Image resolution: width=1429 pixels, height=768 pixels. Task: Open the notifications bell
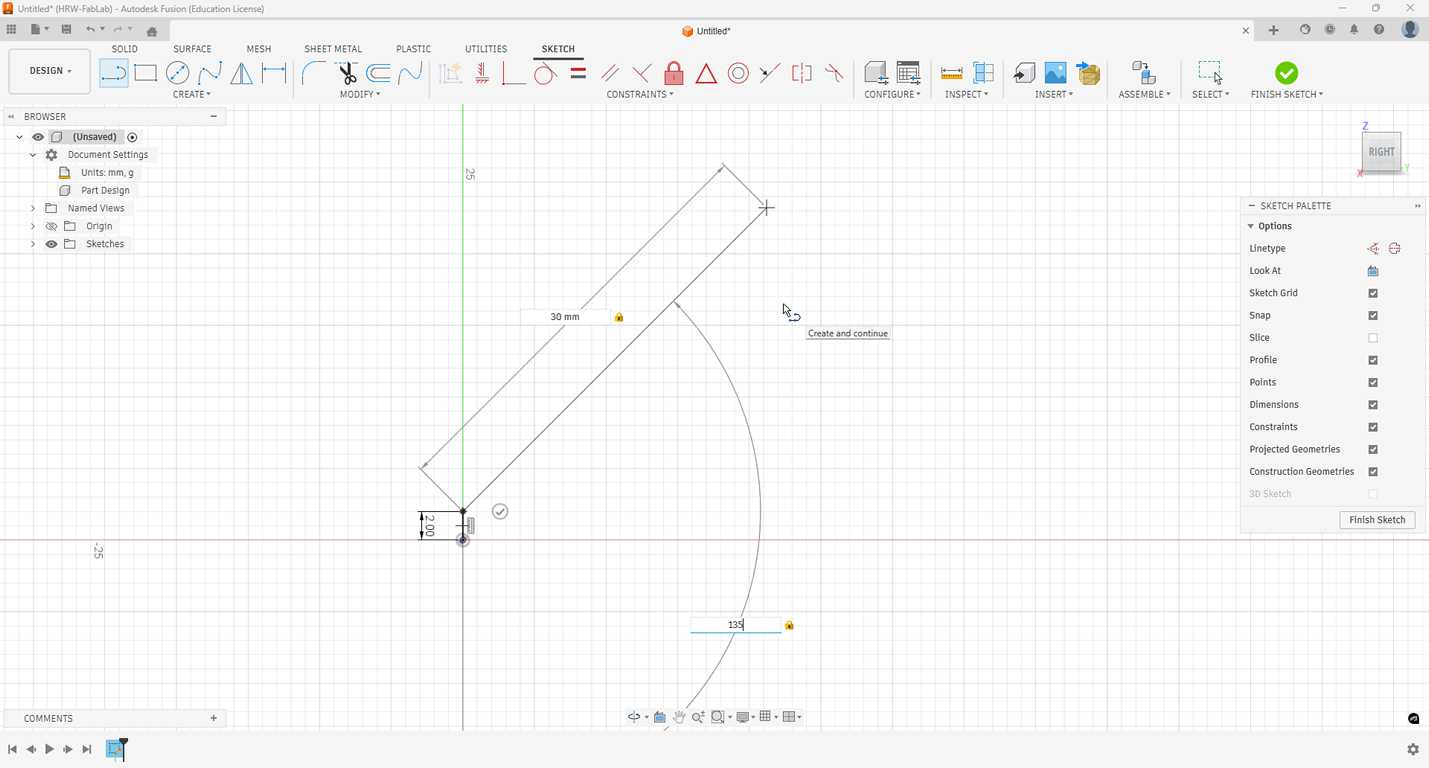[1354, 30]
